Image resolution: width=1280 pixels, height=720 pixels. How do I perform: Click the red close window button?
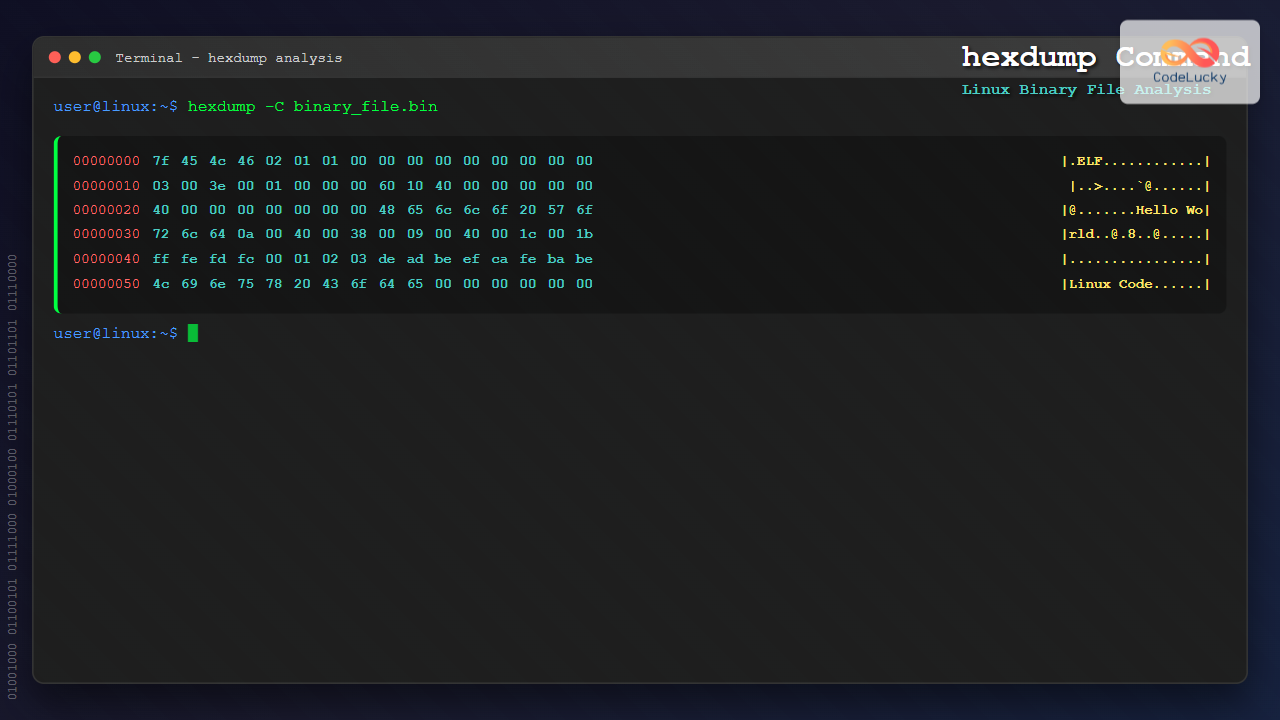pos(55,58)
